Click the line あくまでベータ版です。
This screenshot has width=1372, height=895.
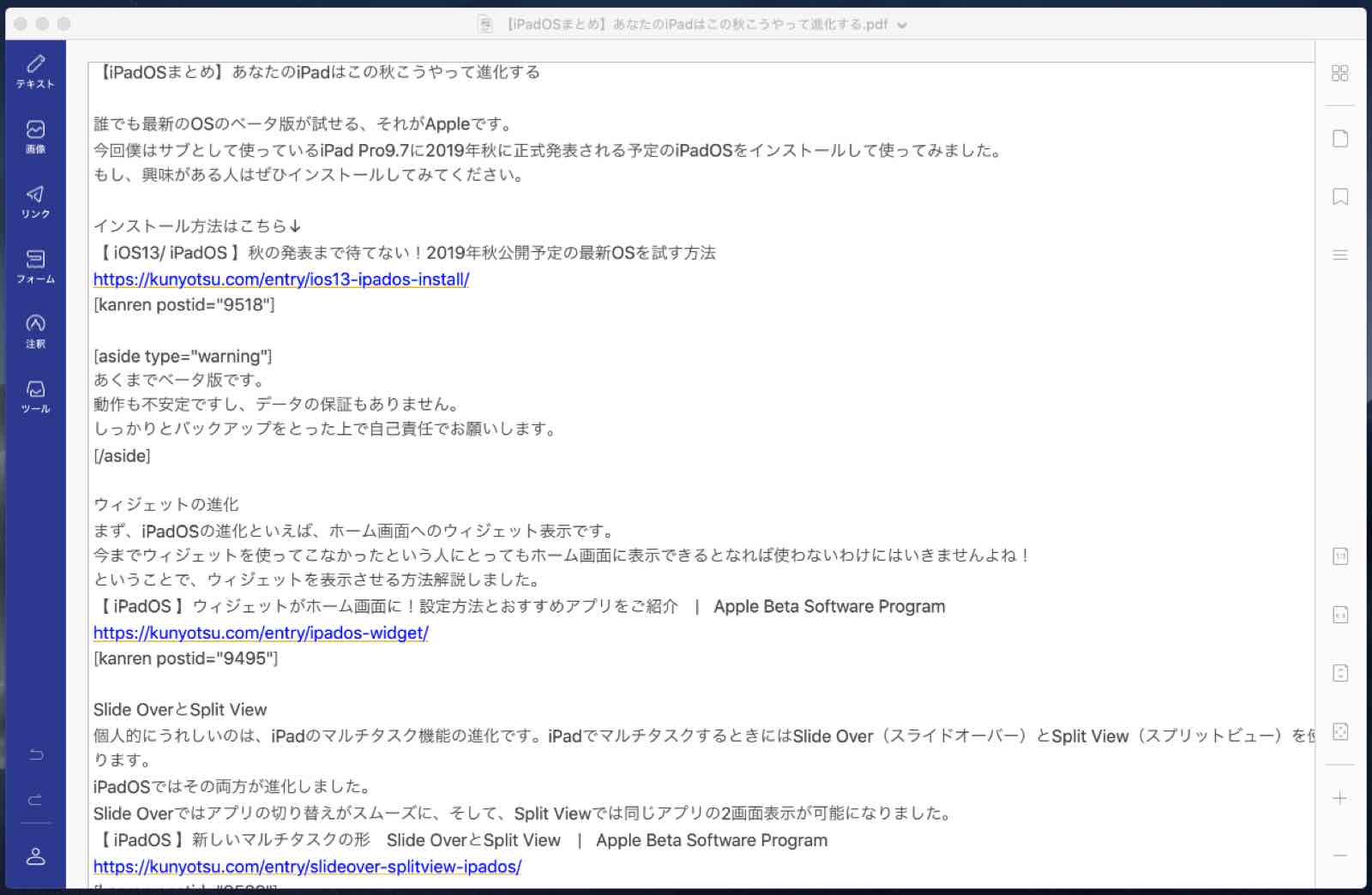coord(179,380)
